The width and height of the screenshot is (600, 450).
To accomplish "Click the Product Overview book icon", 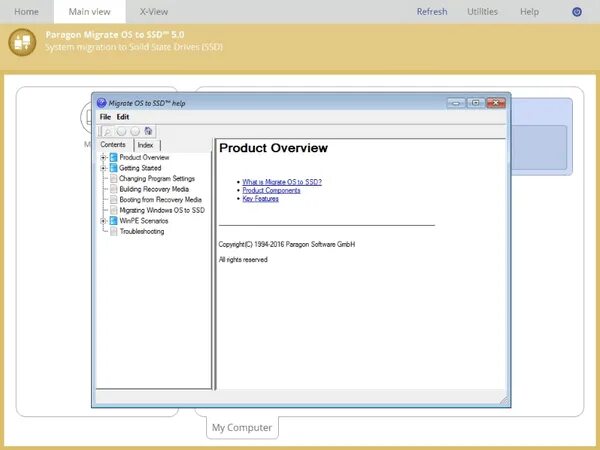I will (114, 157).
